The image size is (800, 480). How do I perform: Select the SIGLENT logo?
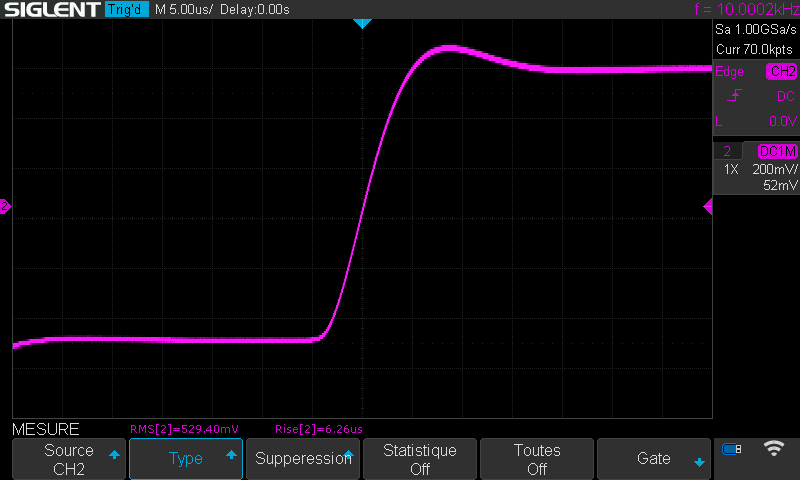(x=52, y=9)
